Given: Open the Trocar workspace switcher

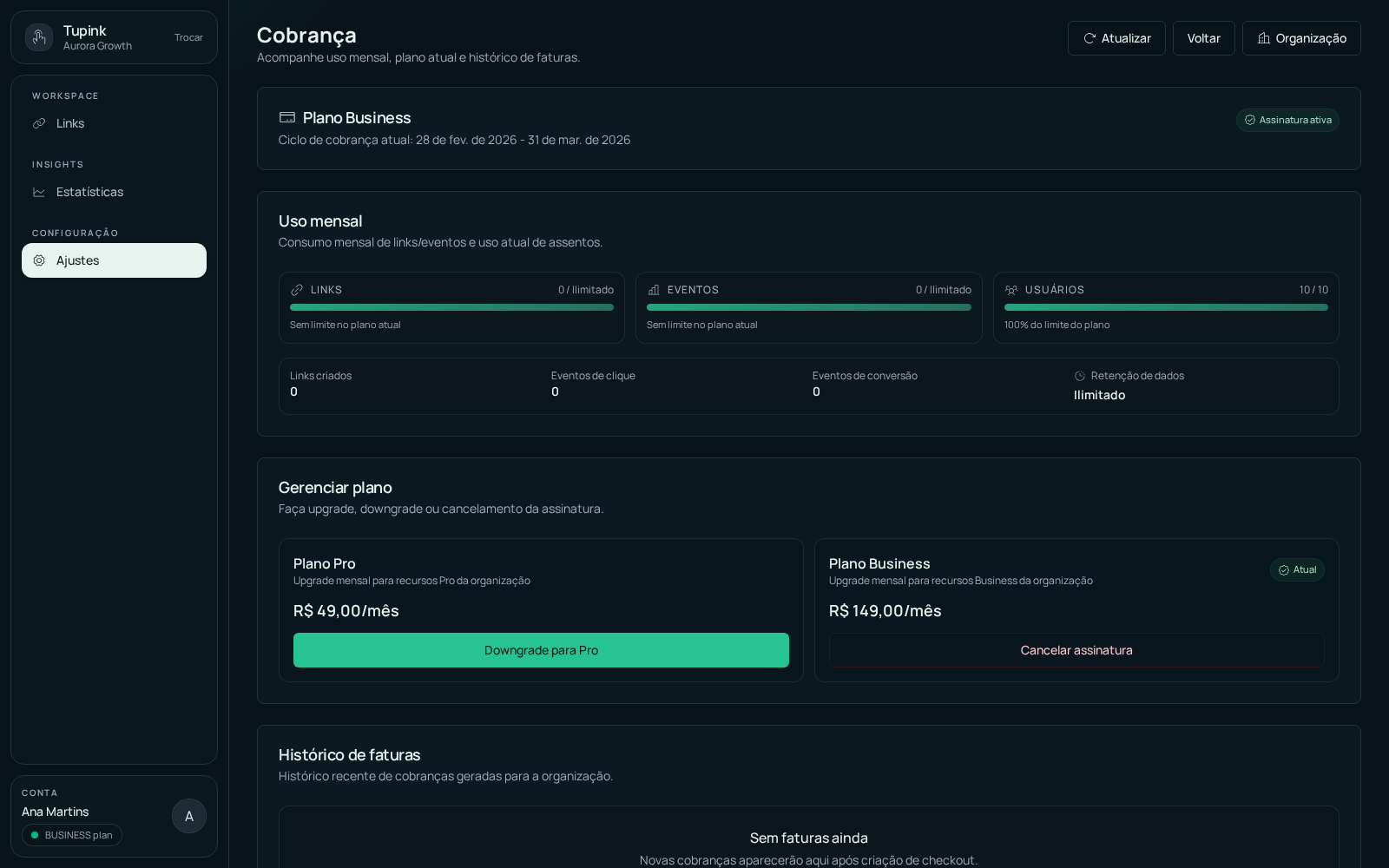Looking at the screenshot, I should coord(188,37).
